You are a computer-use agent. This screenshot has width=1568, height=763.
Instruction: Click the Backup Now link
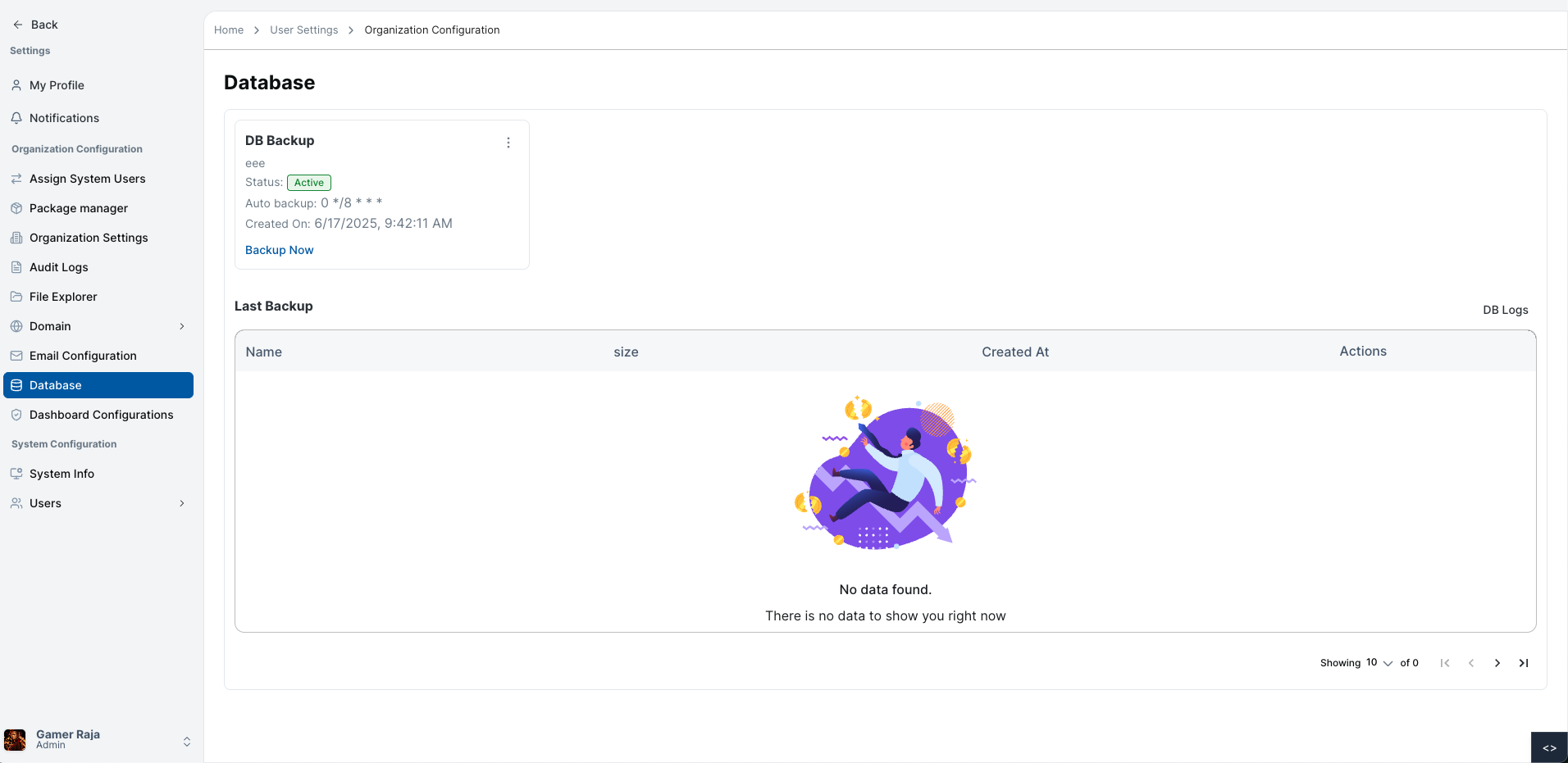tap(279, 250)
